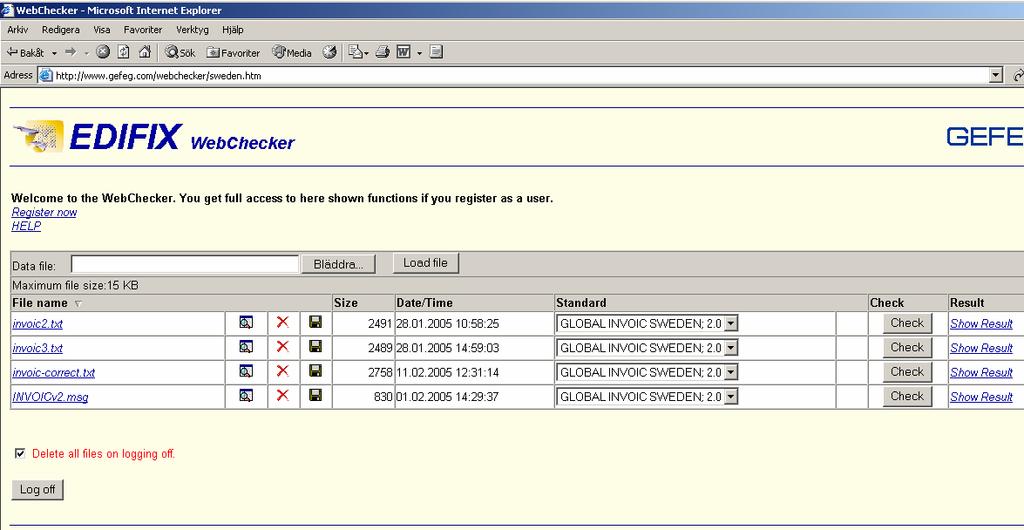Open the Edit with Word dropdown arrow

pos(419,53)
